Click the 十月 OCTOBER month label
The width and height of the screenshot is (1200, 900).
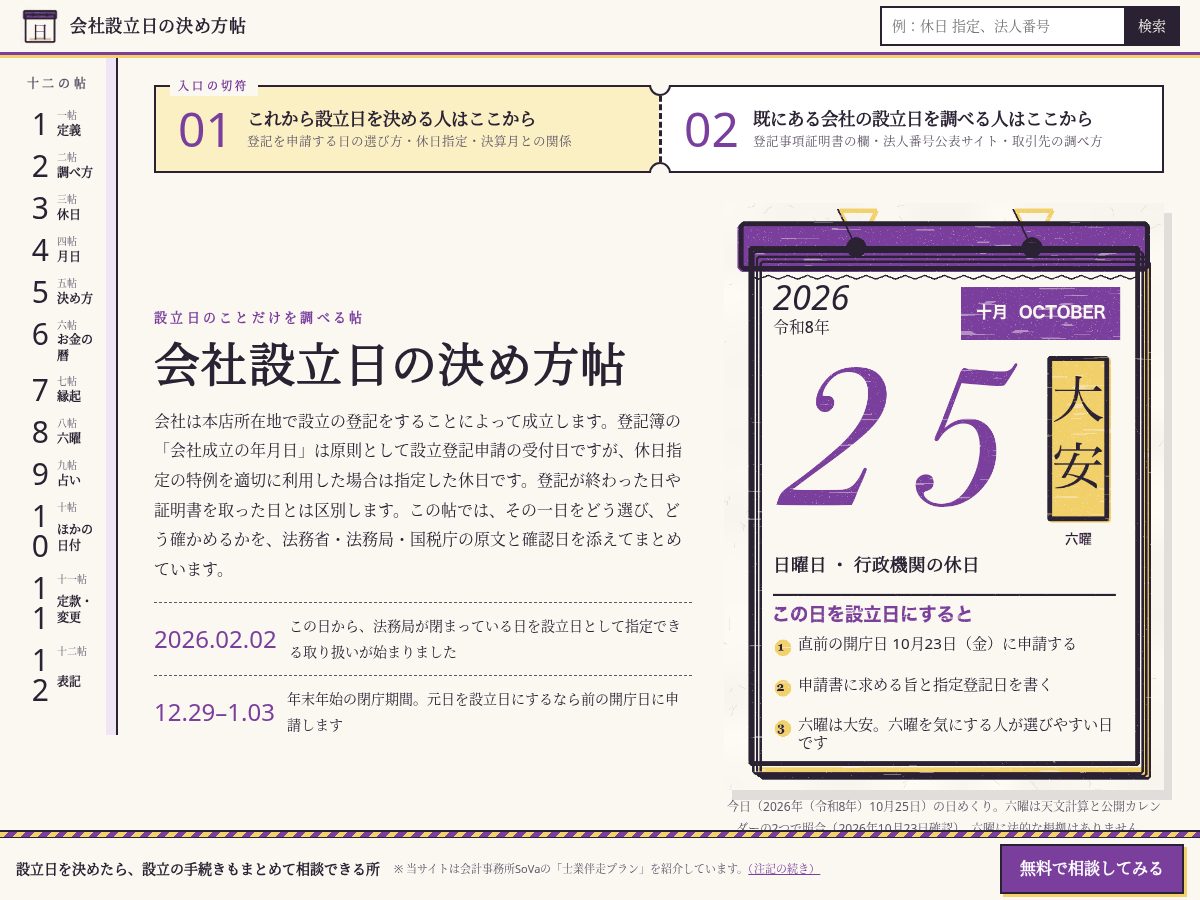pyautogui.click(x=1040, y=313)
